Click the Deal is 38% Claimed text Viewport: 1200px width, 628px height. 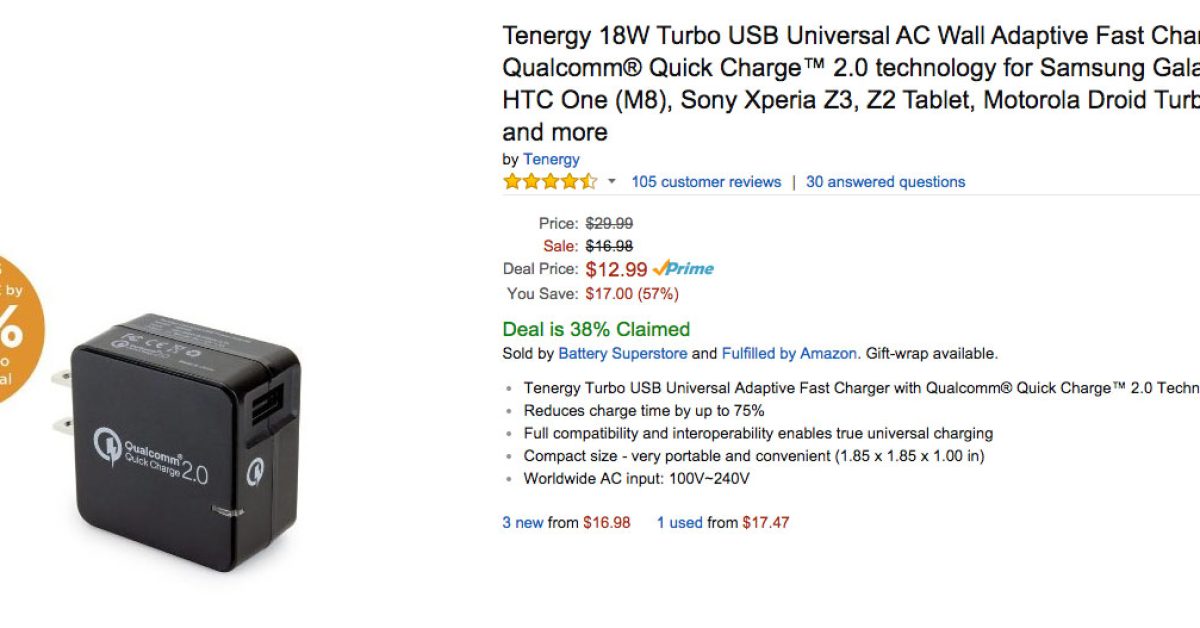coord(596,329)
